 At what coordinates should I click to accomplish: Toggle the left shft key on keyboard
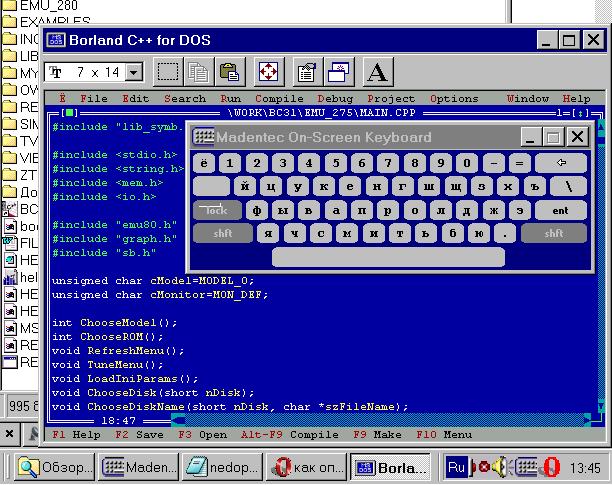pos(222,233)
